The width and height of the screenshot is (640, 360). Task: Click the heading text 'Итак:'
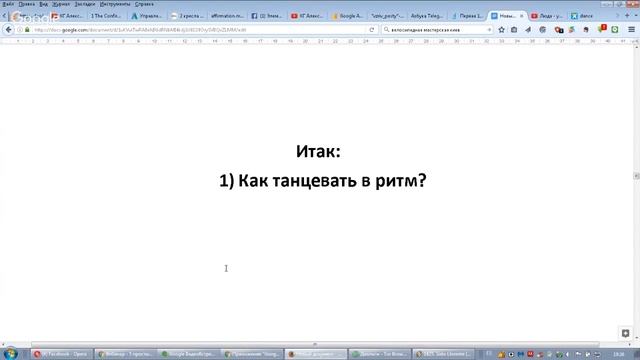[x=318, y=151]
